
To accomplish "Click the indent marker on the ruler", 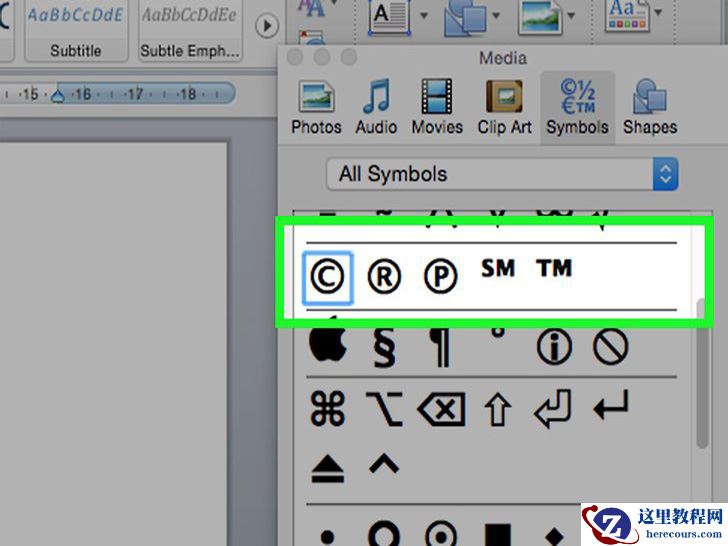I will [58, 96].
